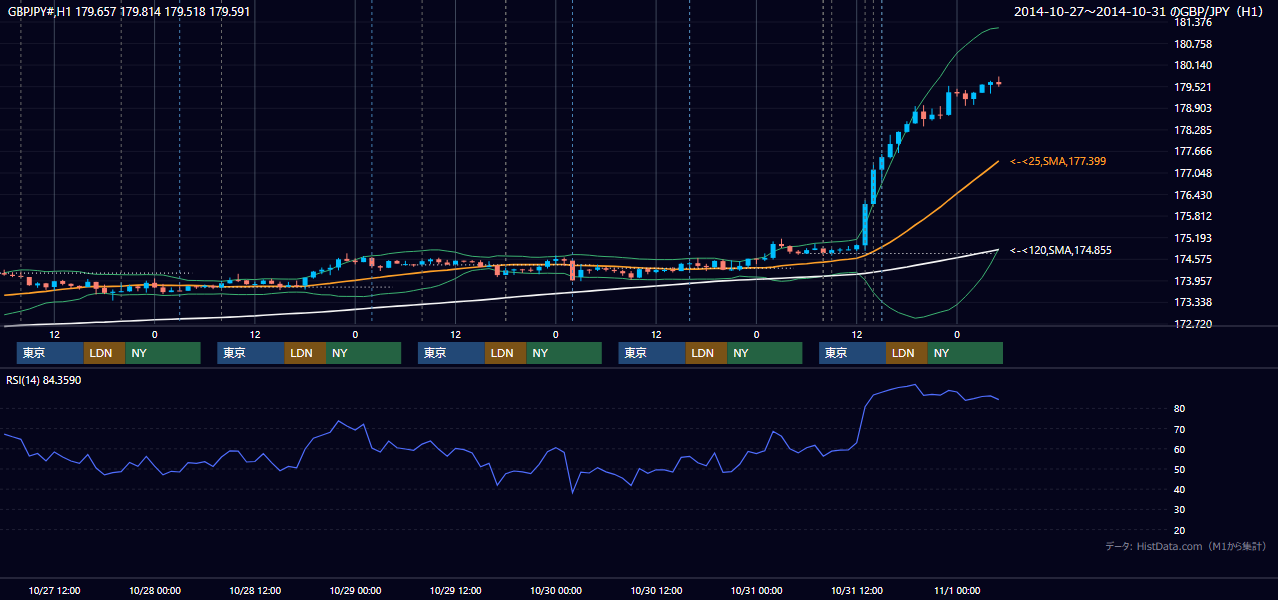This screenshot has width=1278, height=600.
Task: Click the 177.048 price axis value
Action: pos(1192,173)
